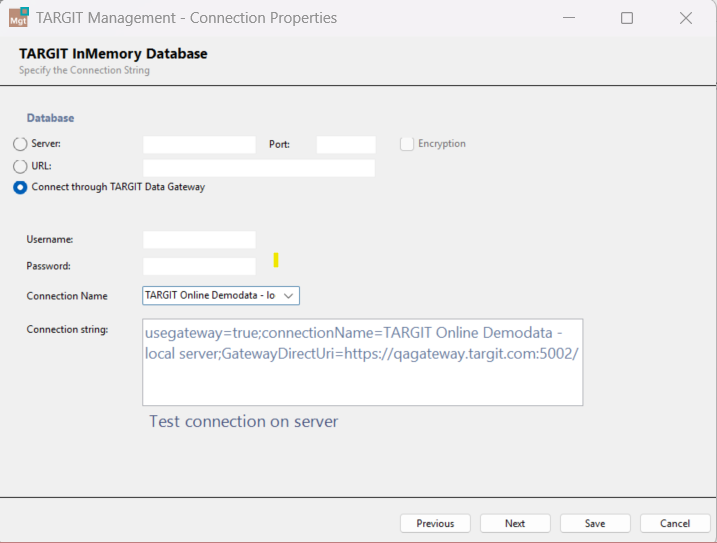This screenshot has height=543, width=717.
Task: Click Test connection on server link
Action: [244, 421]
